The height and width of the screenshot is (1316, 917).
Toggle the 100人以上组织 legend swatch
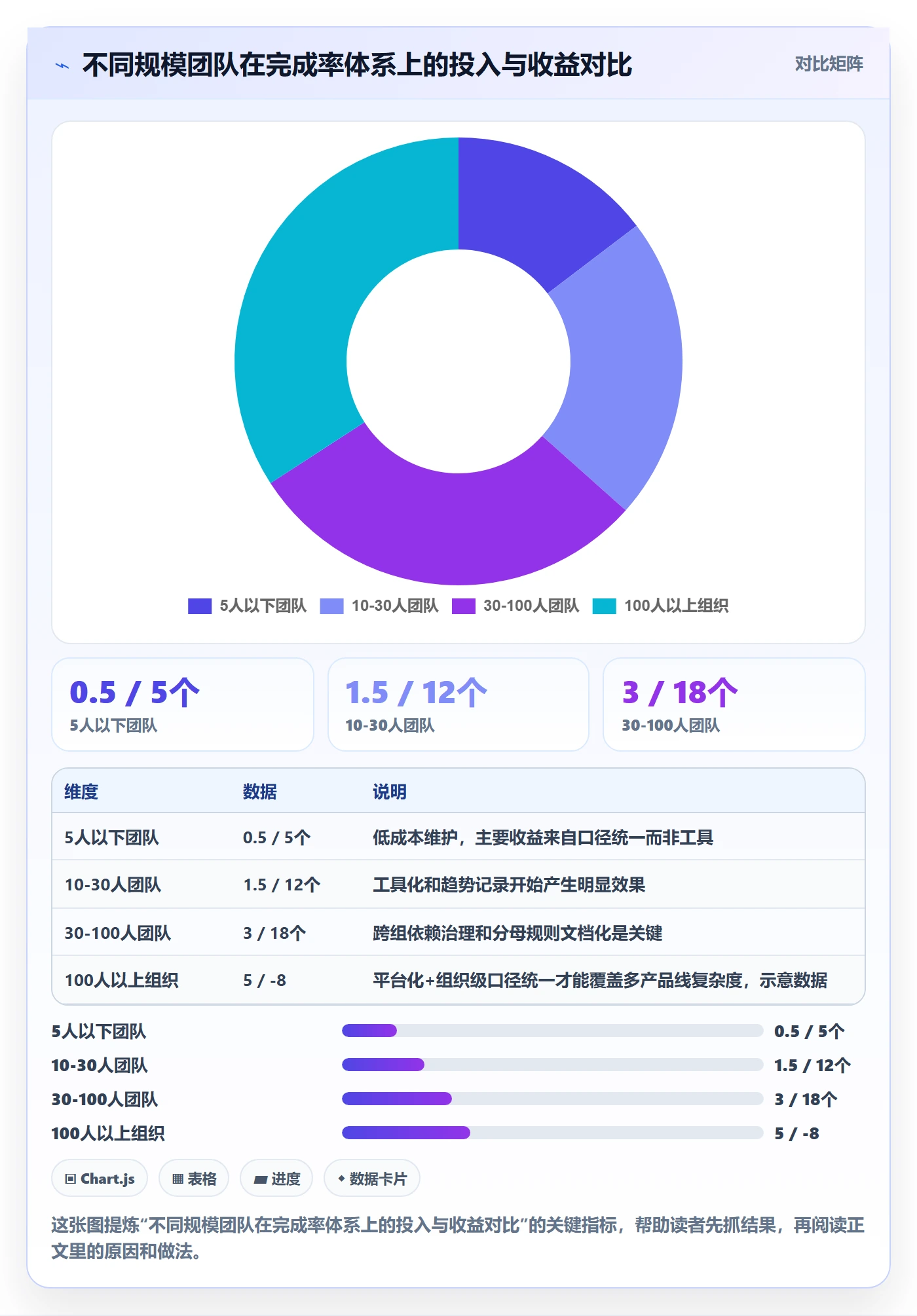(604, 606)
